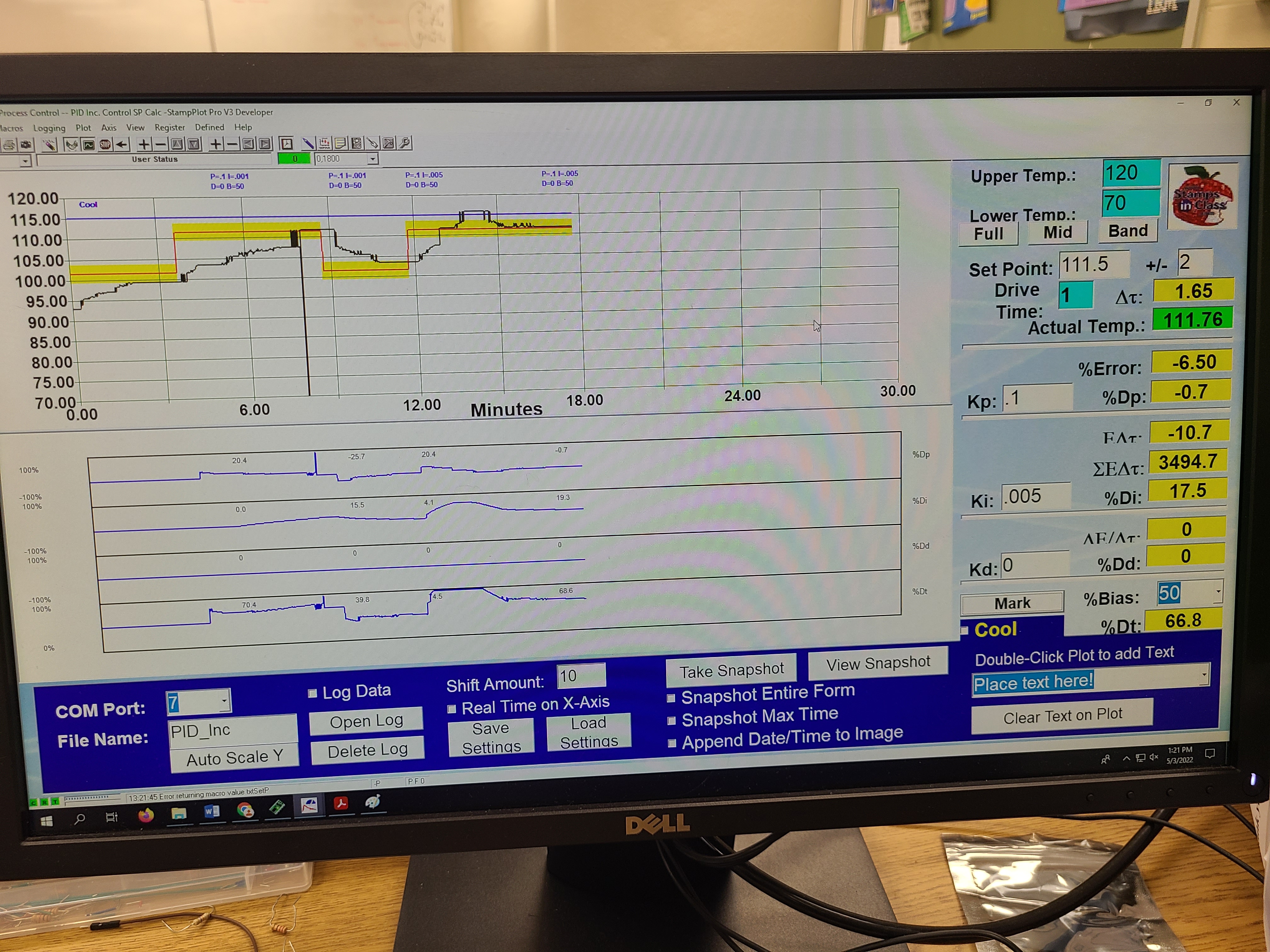Click the green 0 indicator box
Viewport: 1270px width, 952px height.
(294, 159)
